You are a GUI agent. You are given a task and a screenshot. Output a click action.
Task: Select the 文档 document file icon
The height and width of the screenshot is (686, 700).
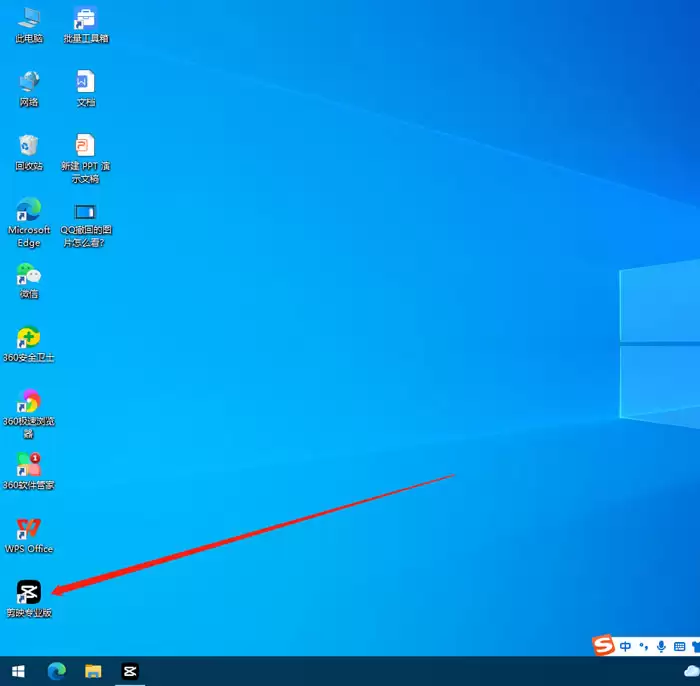(x=86, y=82)
